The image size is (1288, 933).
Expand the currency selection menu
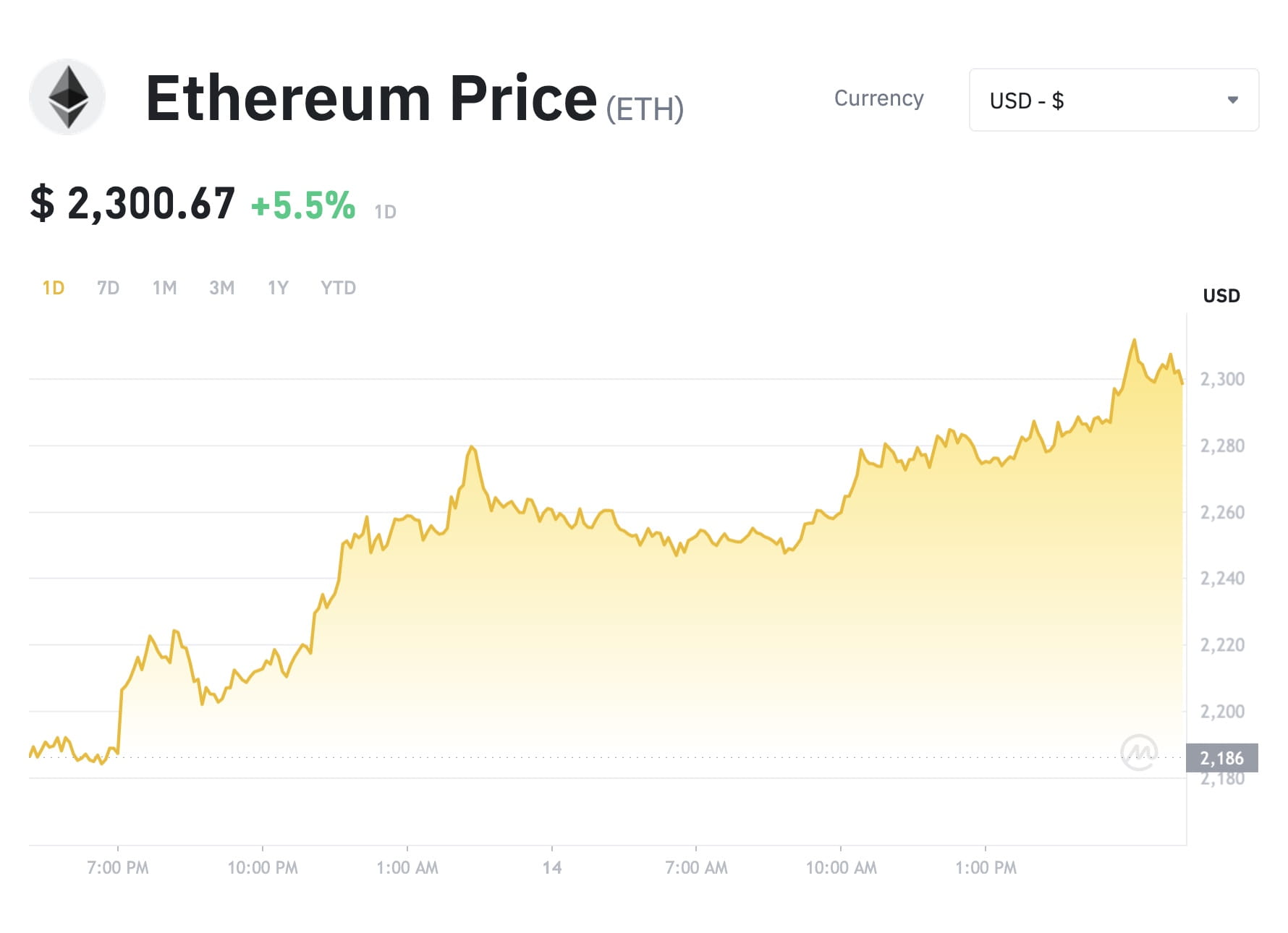(x=1114, y=100)
